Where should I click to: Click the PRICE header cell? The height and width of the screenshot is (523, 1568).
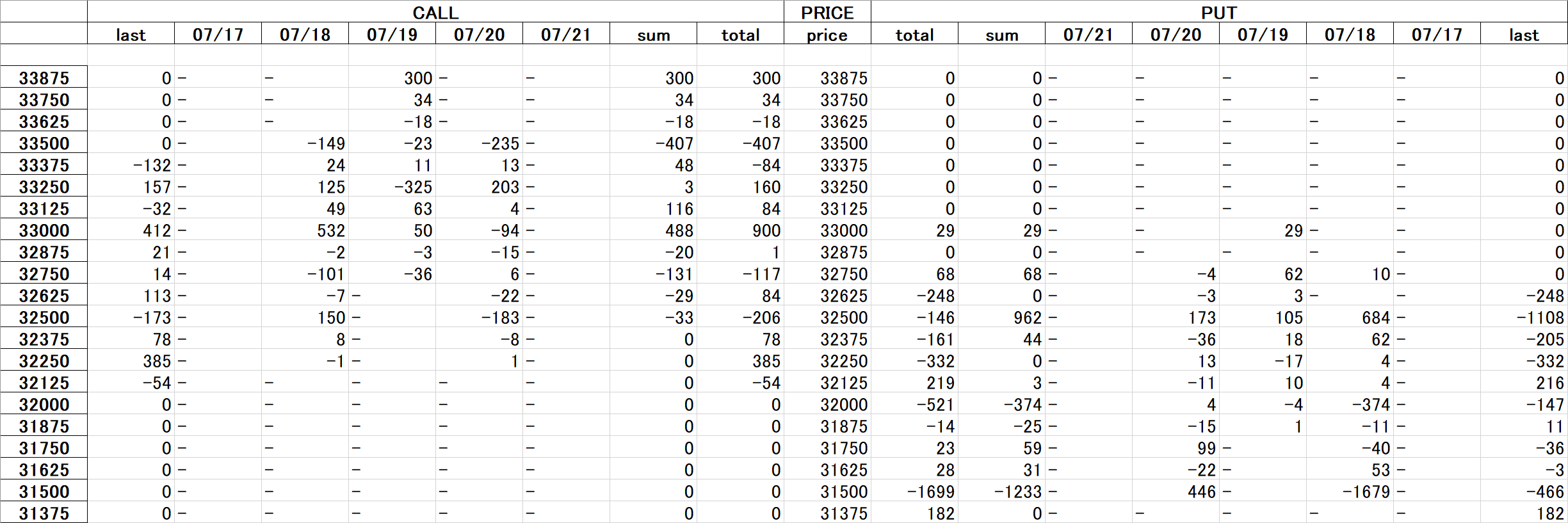pos(827,12)
